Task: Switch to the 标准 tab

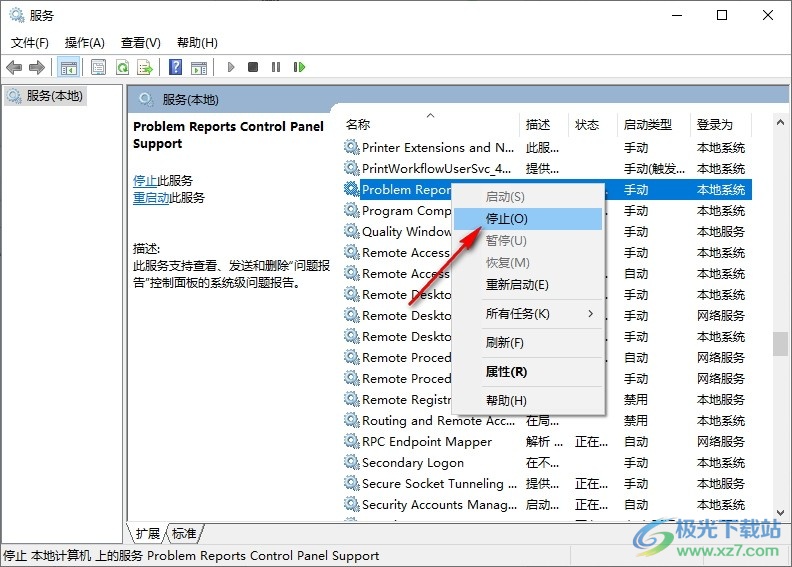Action: click(x=184, y=533)
